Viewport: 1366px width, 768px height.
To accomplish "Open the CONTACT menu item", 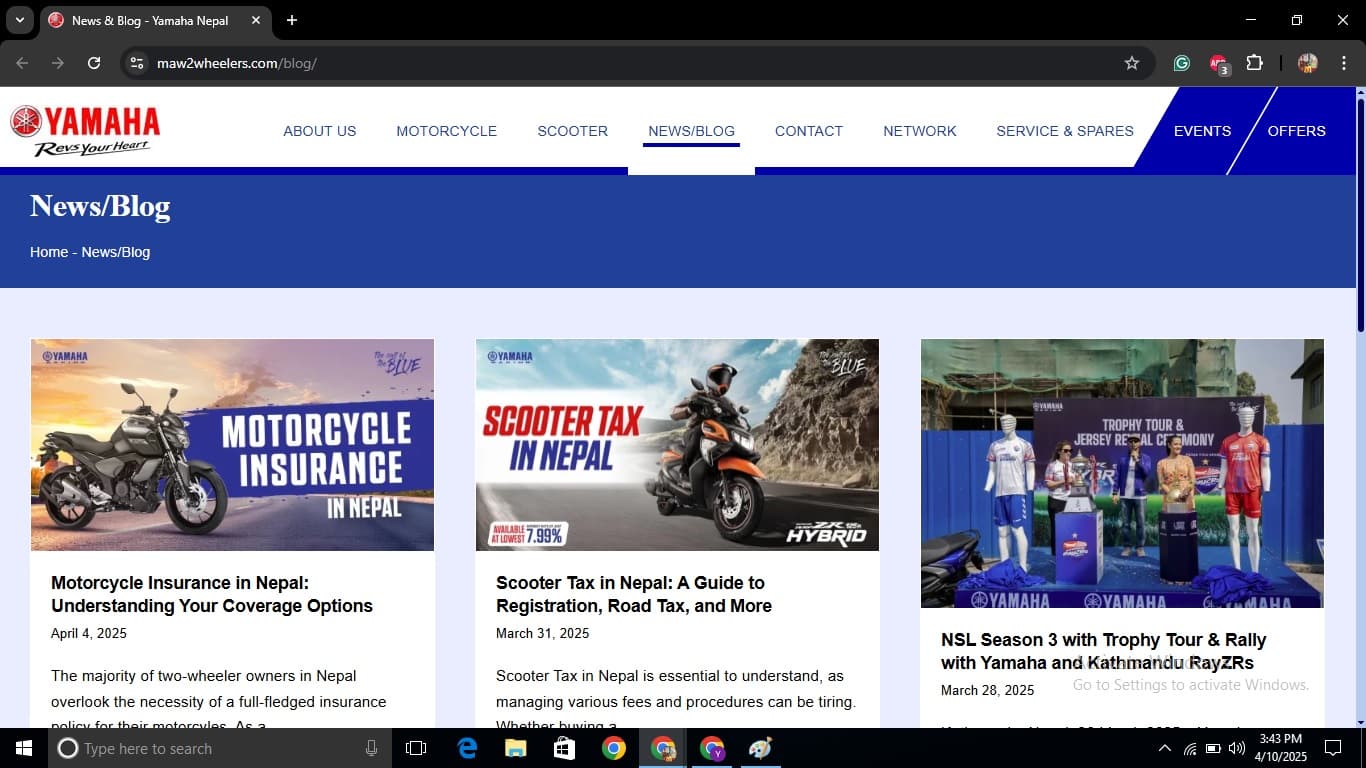I will pos(809,131).
